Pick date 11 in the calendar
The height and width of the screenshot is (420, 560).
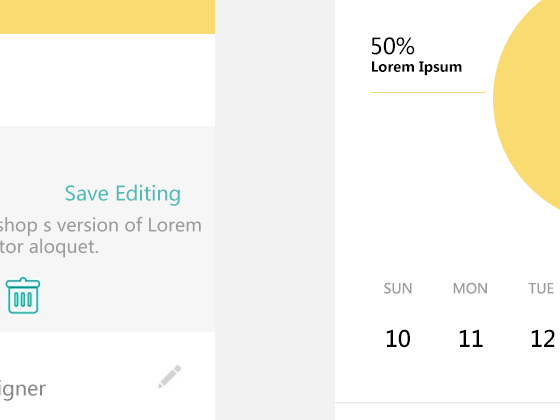tap(470, 339)
